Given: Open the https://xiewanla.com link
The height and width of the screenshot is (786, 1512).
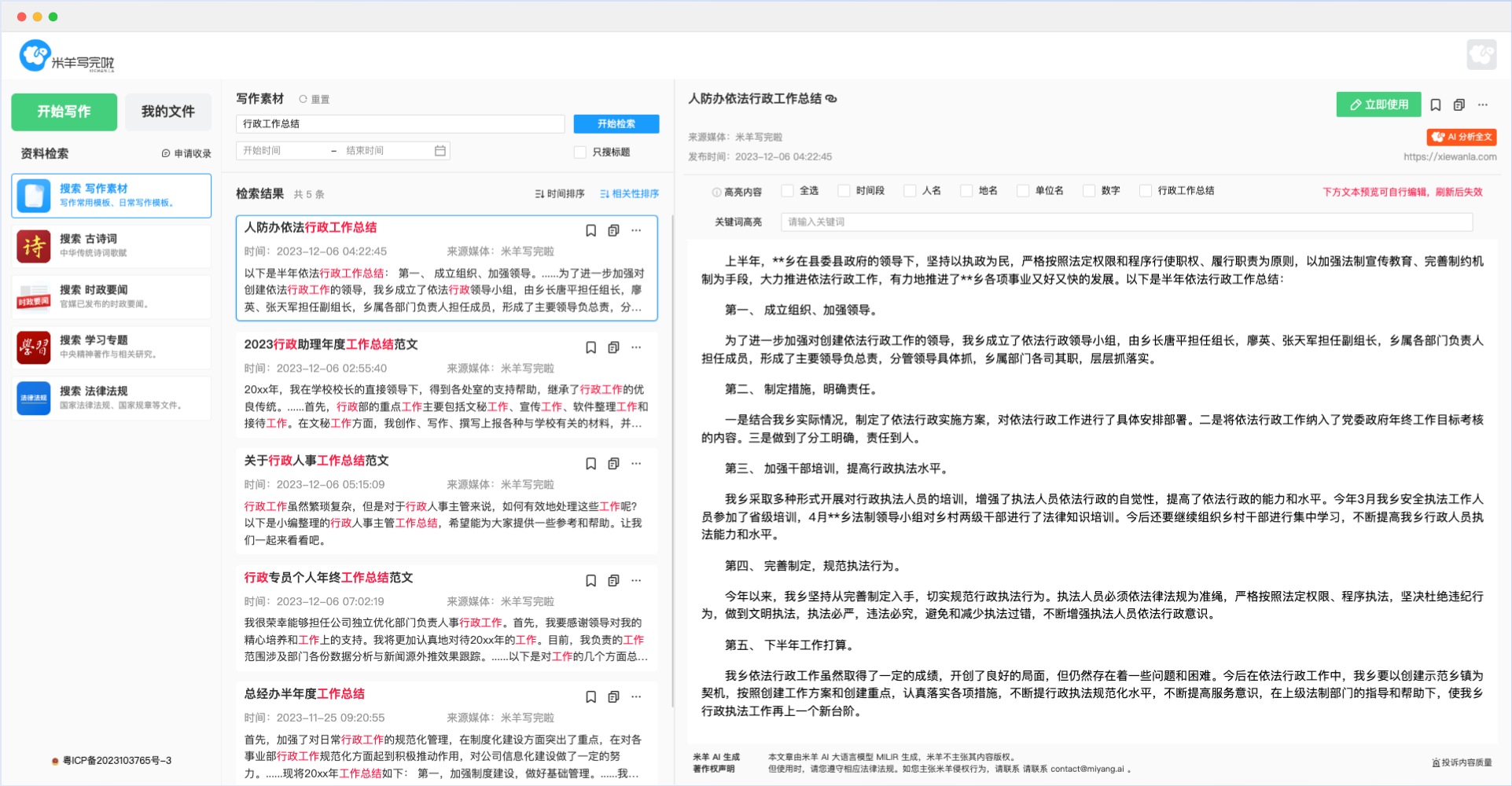Looking at the screenshot, I should tap(1450, 156).
